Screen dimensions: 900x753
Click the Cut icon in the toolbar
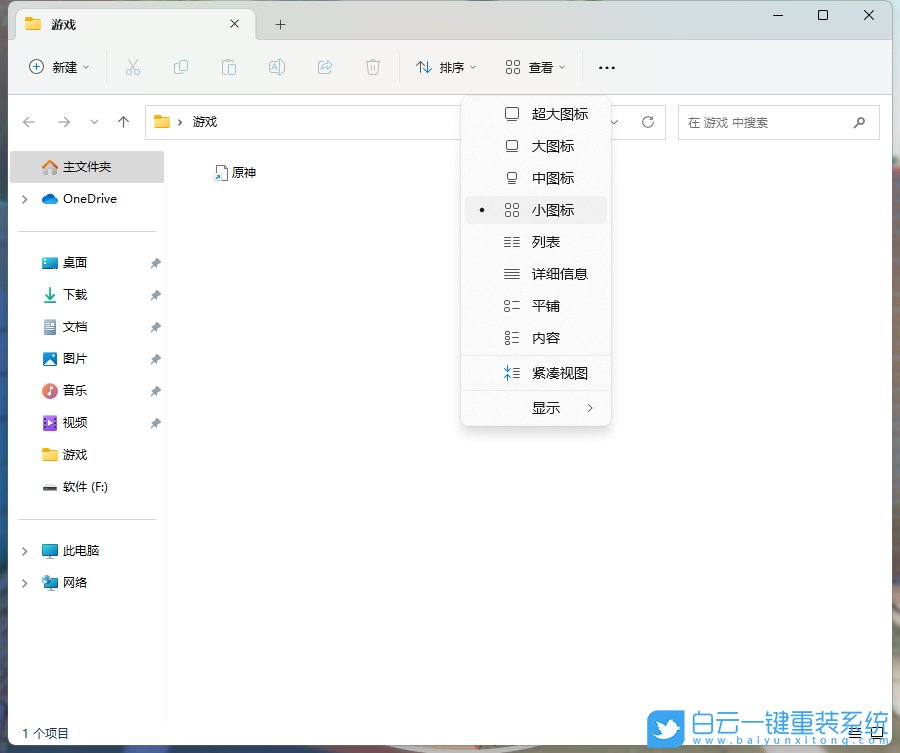pyautogui.click(x=133, y=67)
